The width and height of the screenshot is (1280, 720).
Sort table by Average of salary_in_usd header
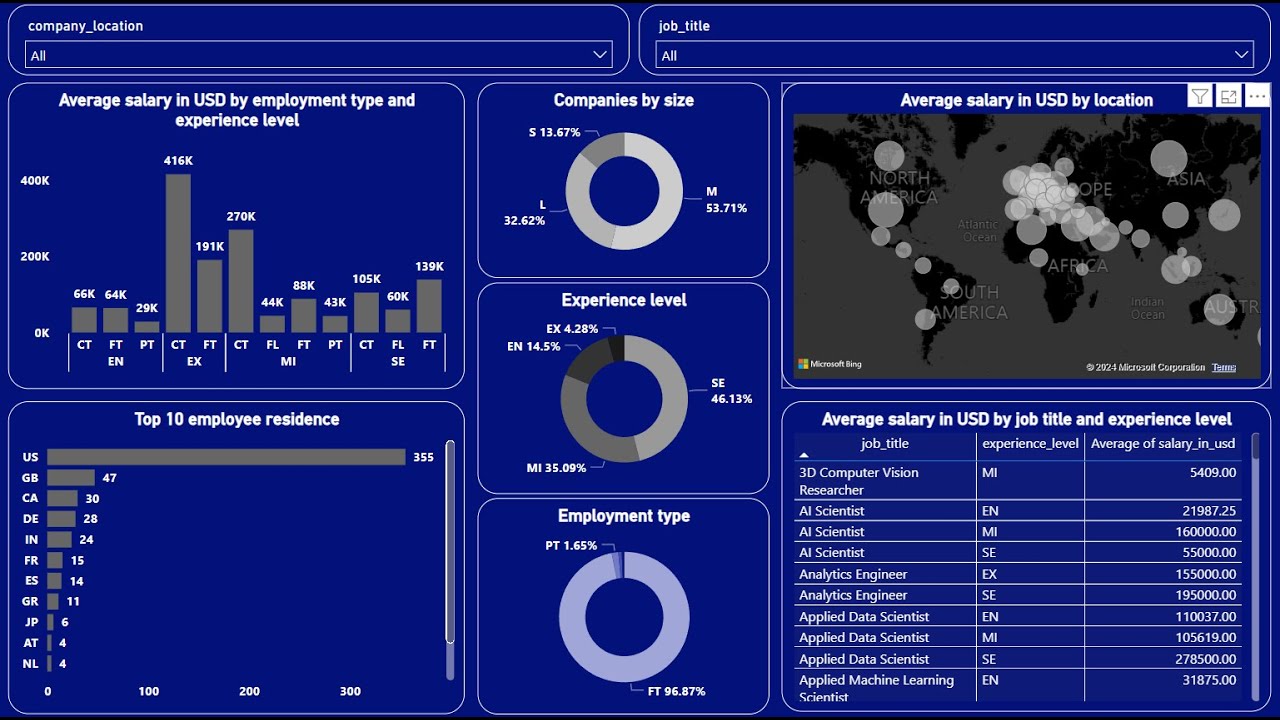coord(1162,443)
